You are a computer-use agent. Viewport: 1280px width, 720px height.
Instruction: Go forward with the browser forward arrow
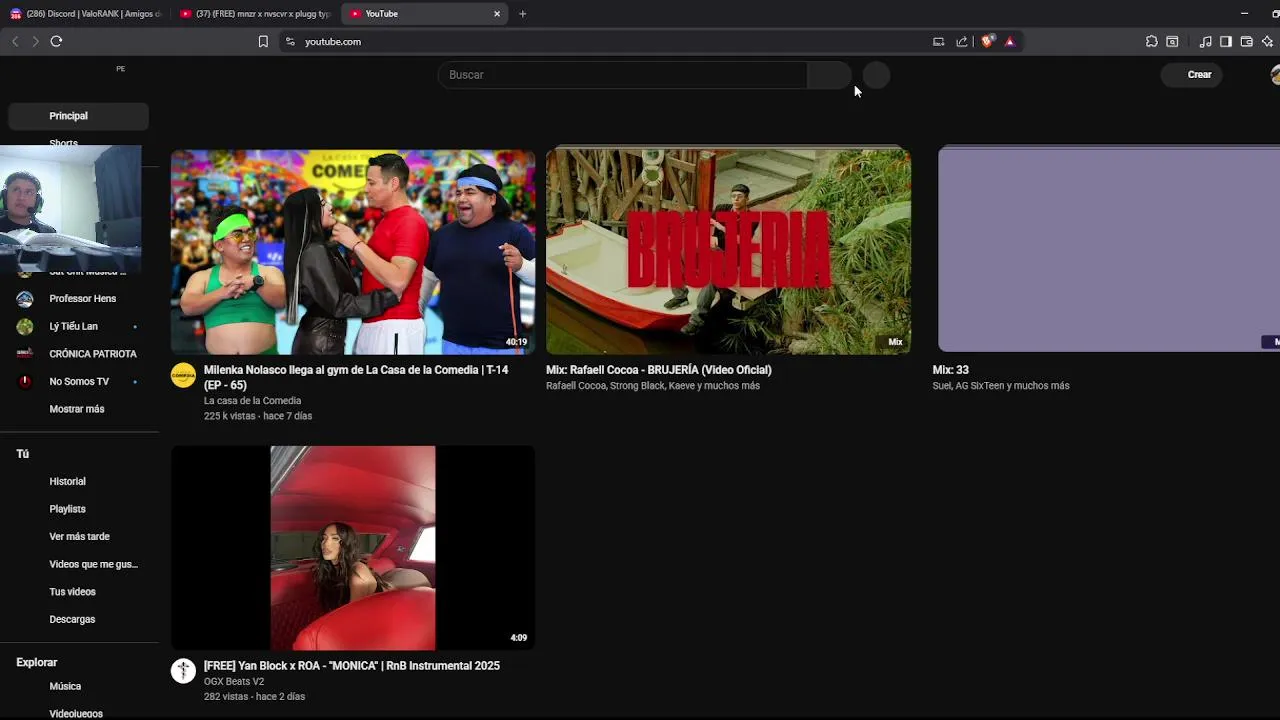pyautogui.click(x=35, y=41)
